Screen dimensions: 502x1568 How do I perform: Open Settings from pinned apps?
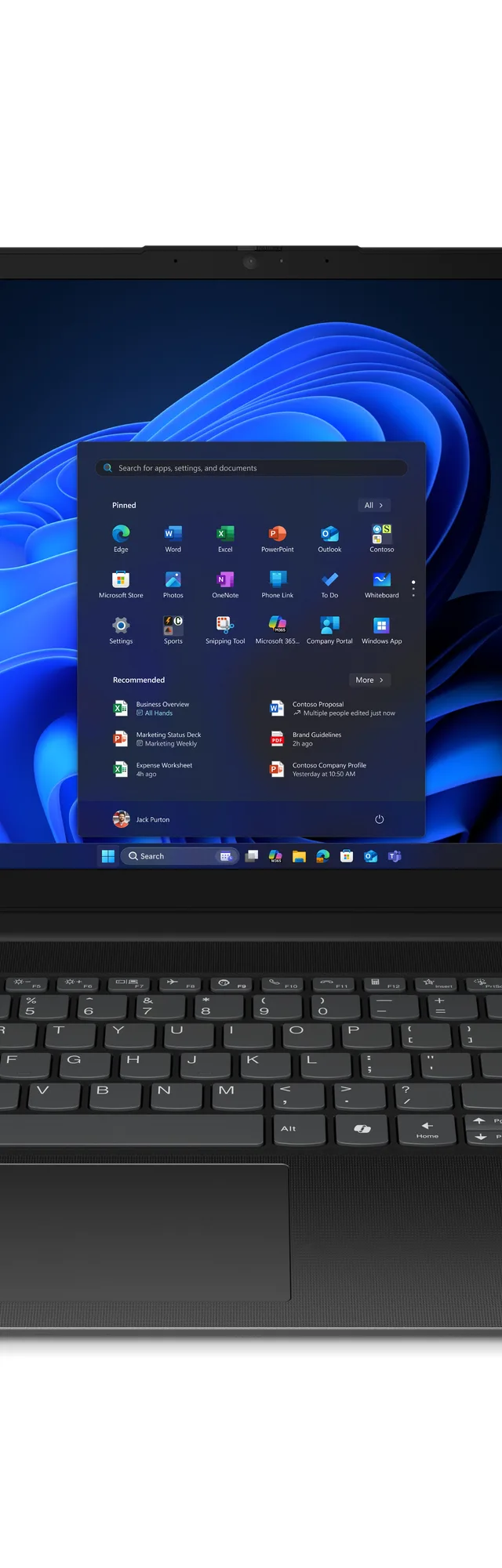(121, 630)
